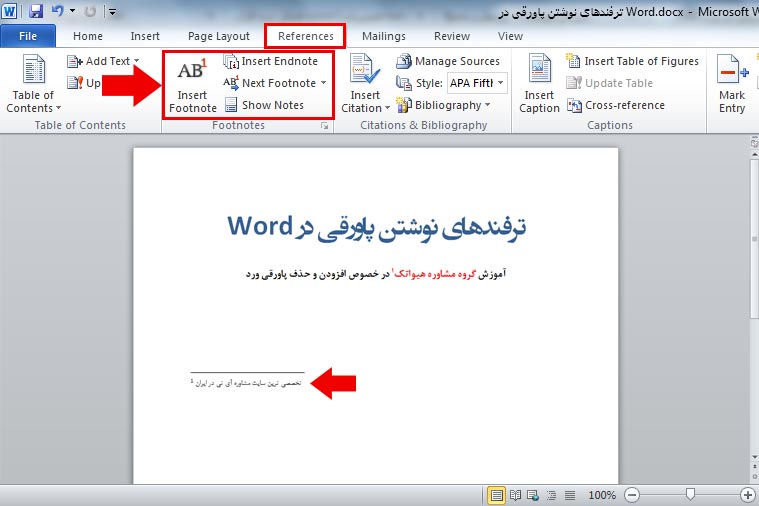
Task: Insert a Cross-reference
Action: [x=616, y=105]
